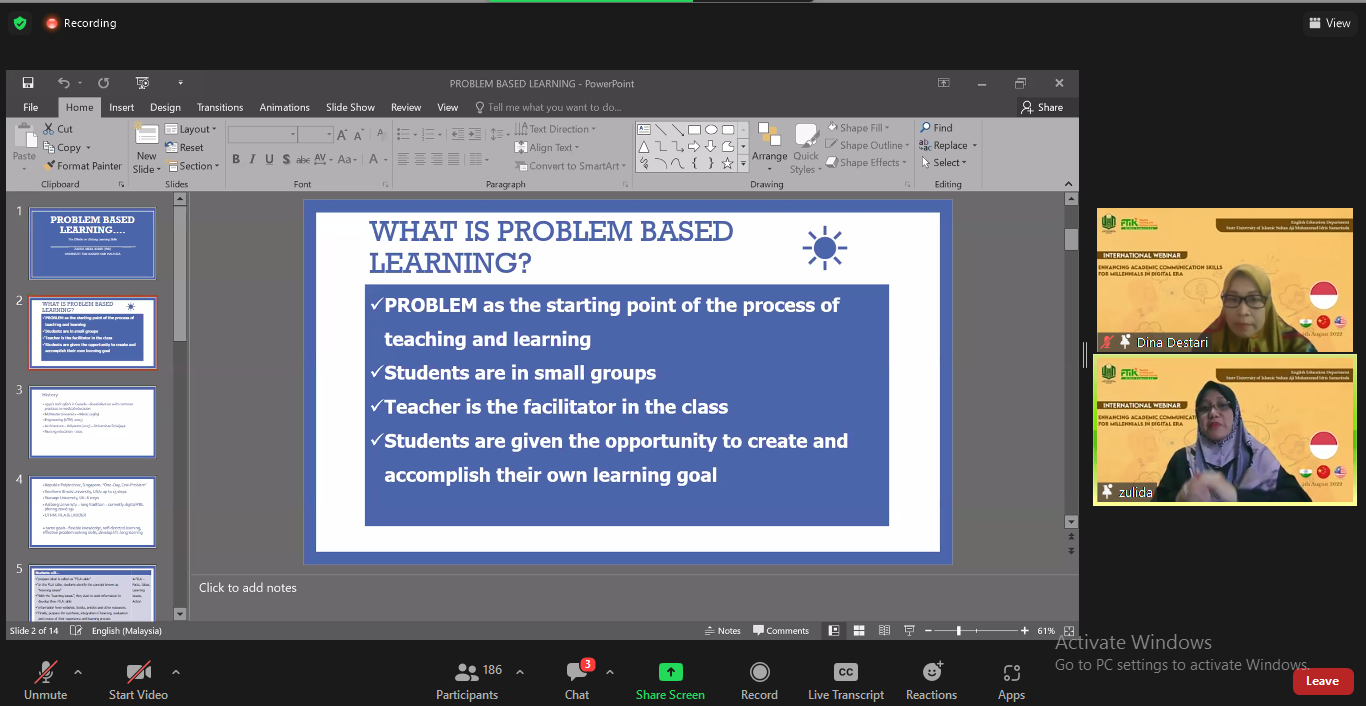Decrease indent level in Paragraph group
This screenshot has height=706, width=1366.
point(458,134)
